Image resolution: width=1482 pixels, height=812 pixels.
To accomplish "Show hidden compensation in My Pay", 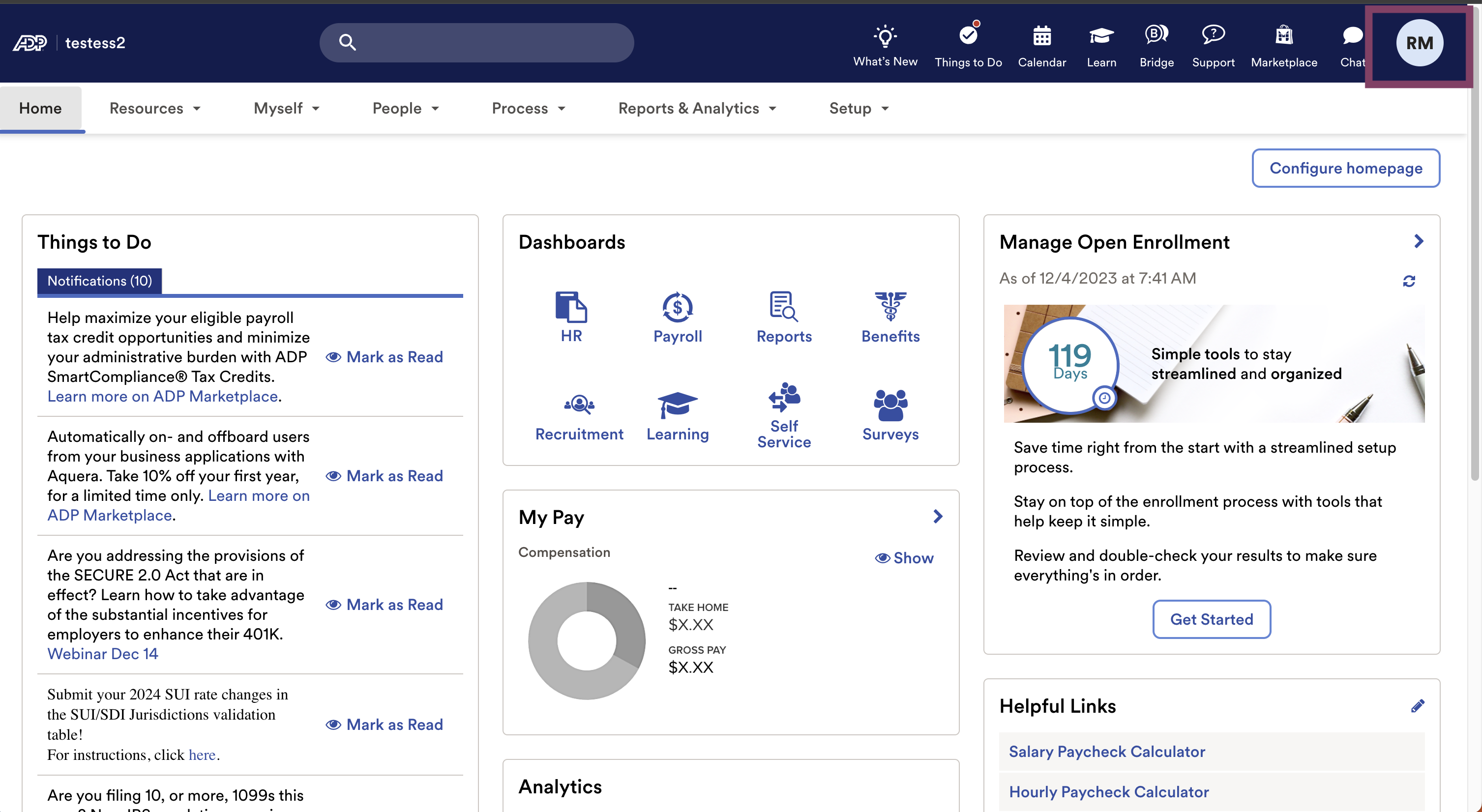I will coord(904,558).
